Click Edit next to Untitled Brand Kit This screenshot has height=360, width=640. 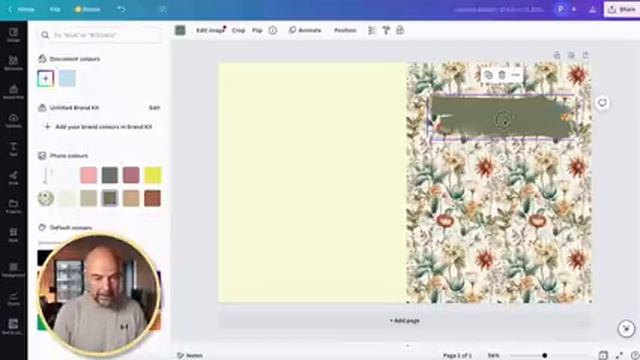point(154,108)
